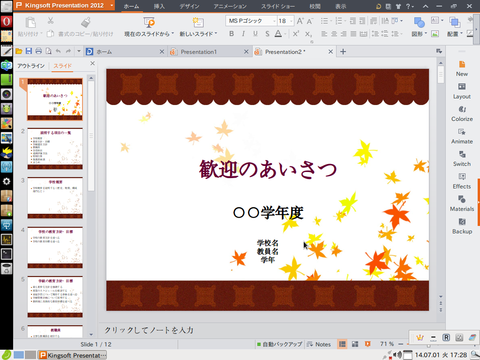Open the Kingsoft Presentation application menu arrow
This screenshot has width=480, height=360.
tap(111, 6)
